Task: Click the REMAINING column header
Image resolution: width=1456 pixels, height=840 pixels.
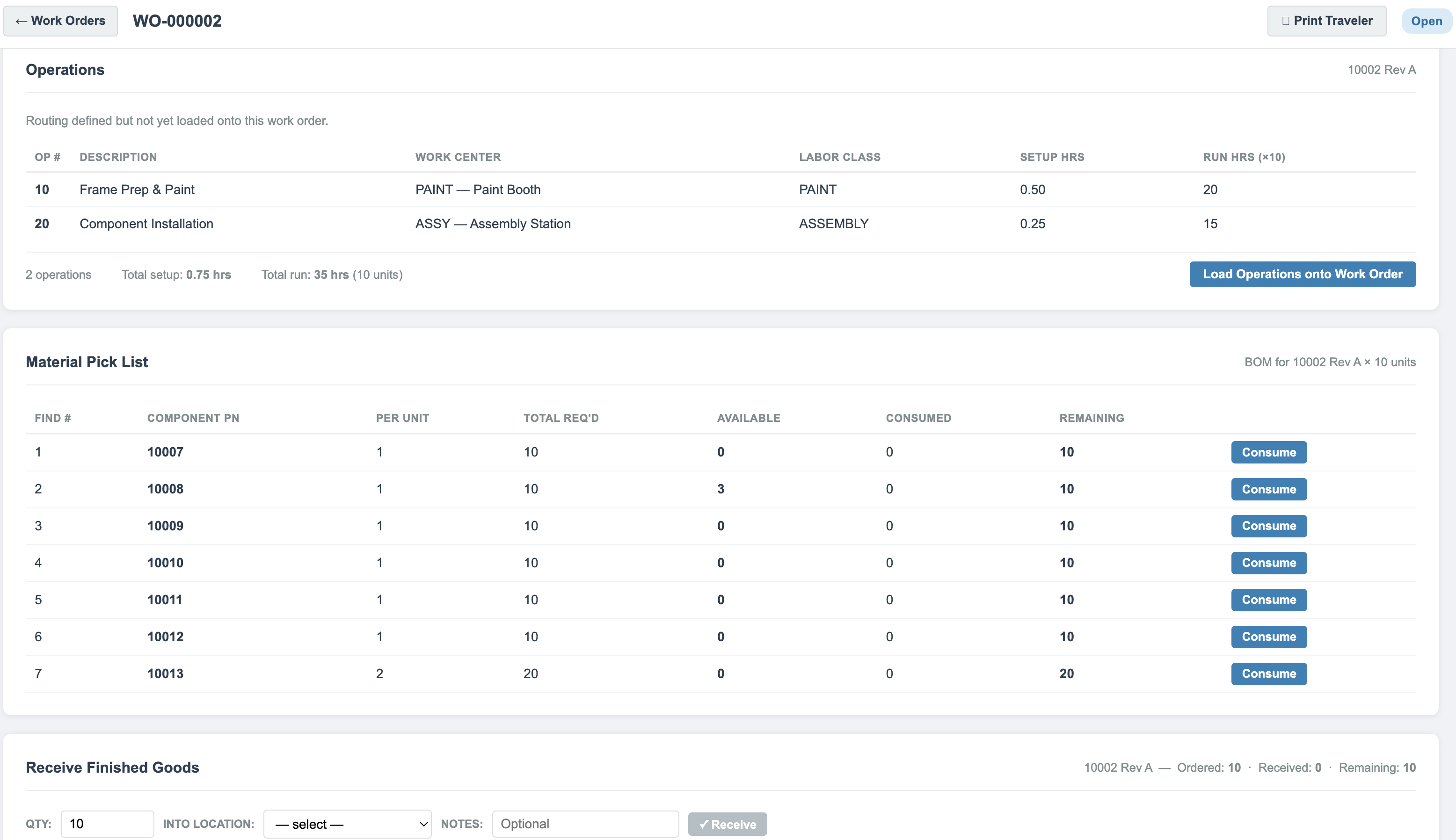Action: coord(1092,418)
